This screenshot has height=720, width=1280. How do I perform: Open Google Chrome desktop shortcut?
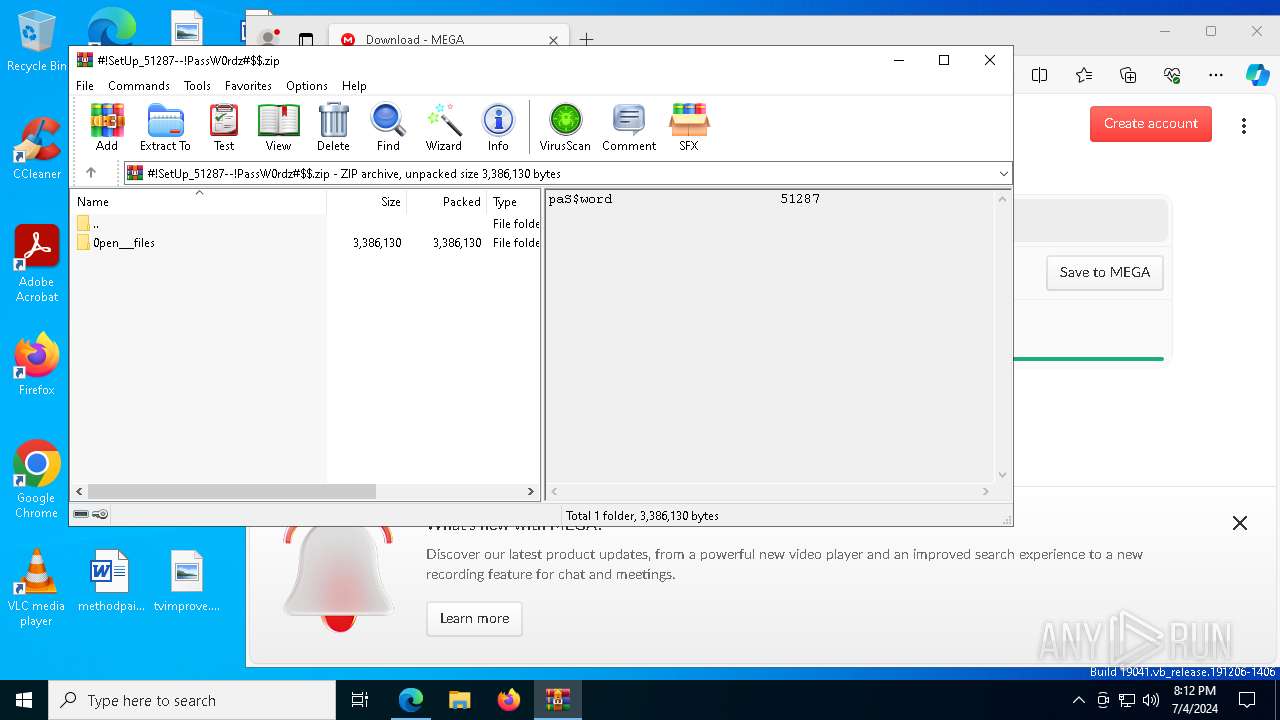[37, 479]
